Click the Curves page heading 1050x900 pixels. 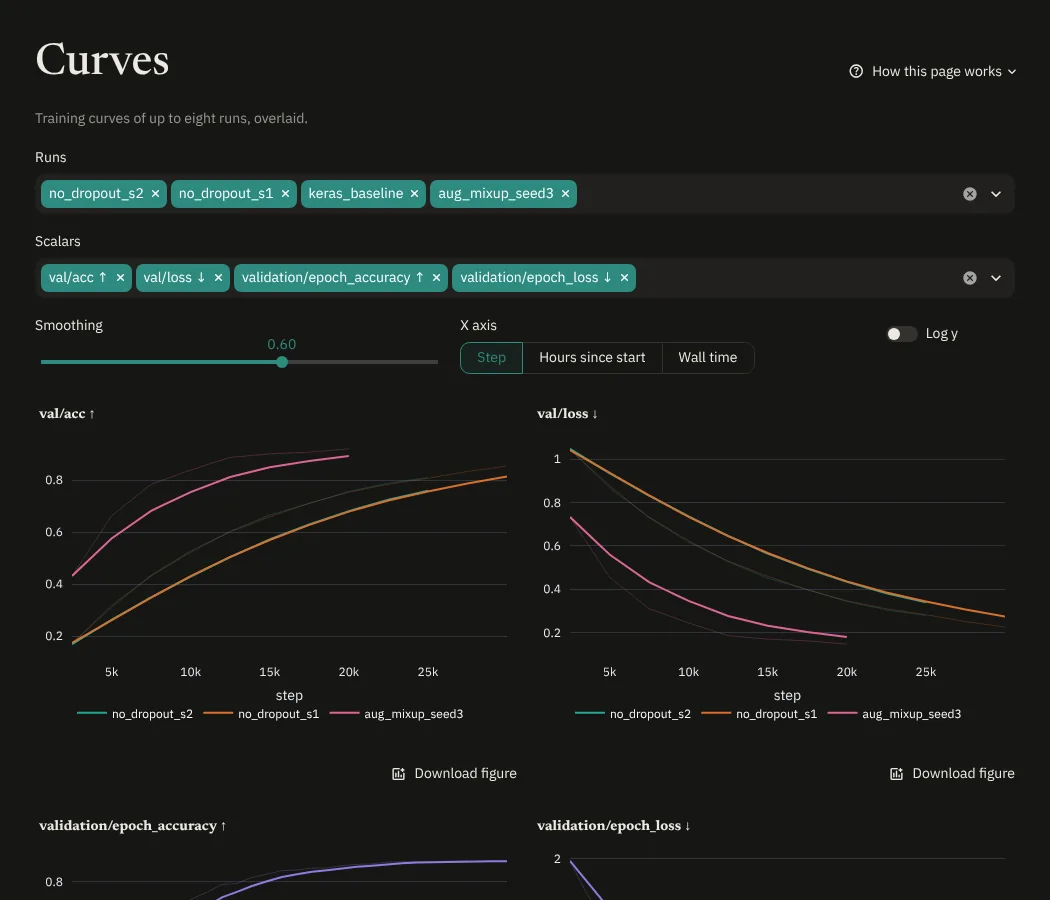tap(102, 60)
